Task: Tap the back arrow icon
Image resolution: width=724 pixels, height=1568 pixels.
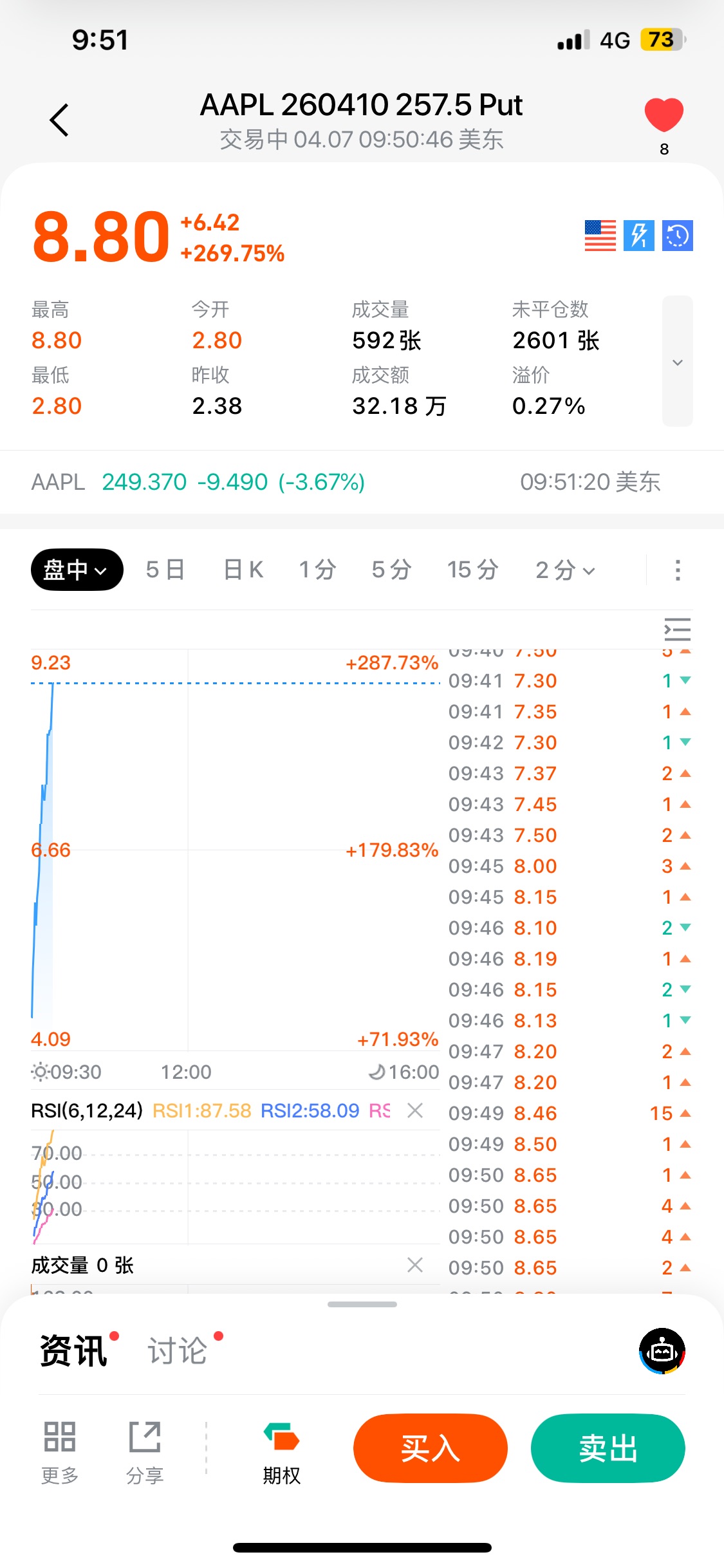Action: pyautogui.click(x=59, y=120)
